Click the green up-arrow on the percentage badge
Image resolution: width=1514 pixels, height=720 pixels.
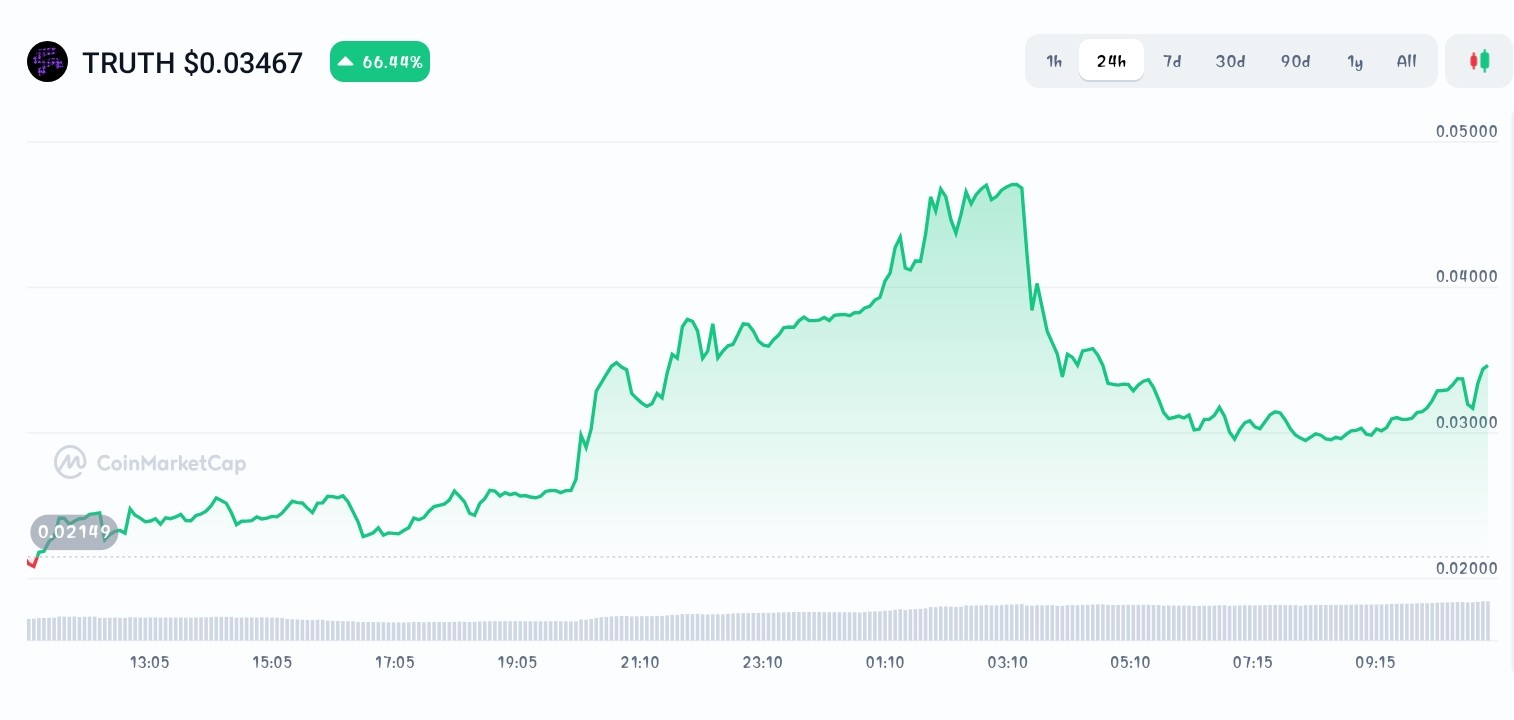346,61
